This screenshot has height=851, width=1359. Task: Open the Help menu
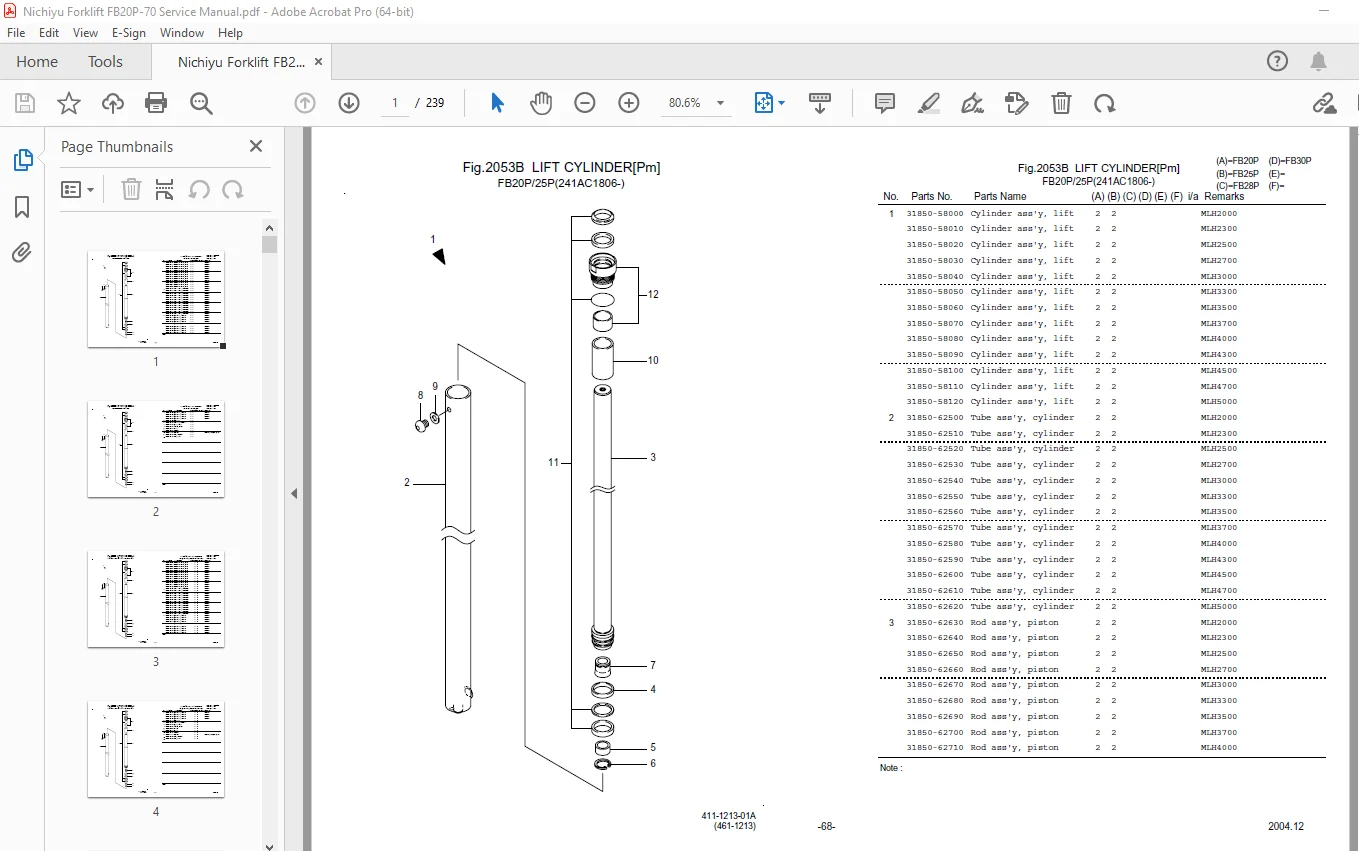click(230, 33)
